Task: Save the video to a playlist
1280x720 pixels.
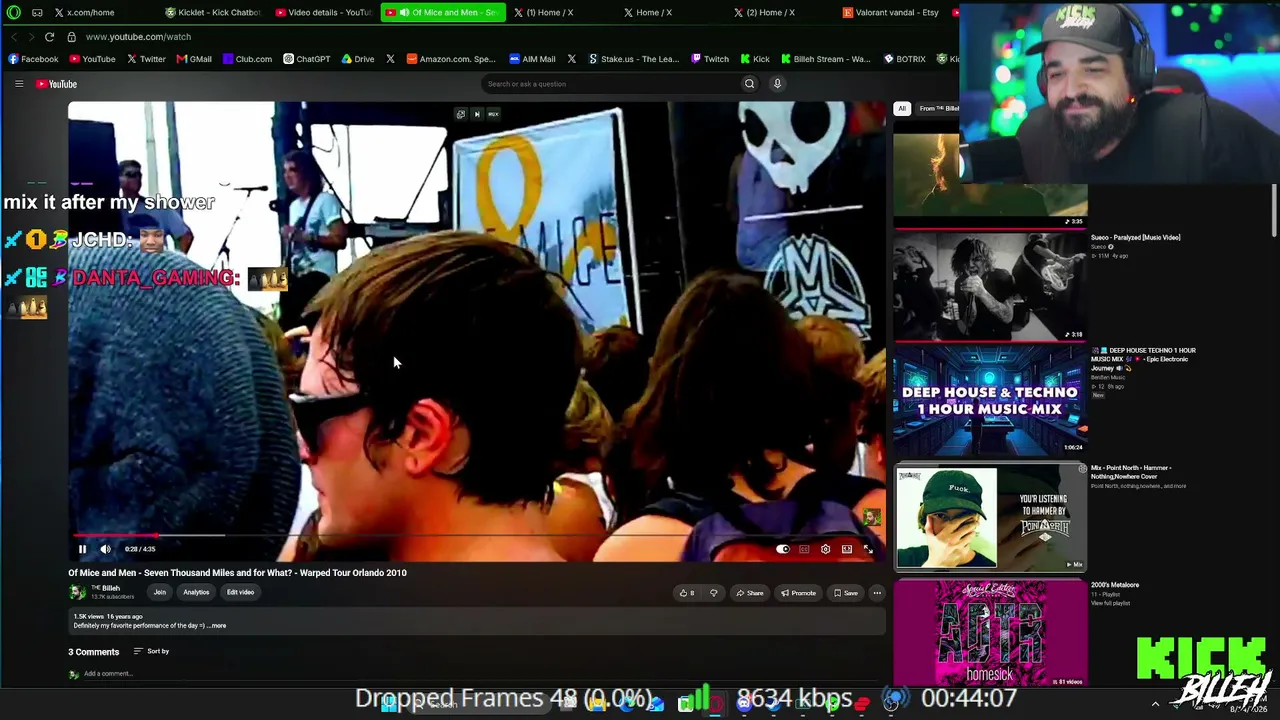Action: (x=846, y=593)
